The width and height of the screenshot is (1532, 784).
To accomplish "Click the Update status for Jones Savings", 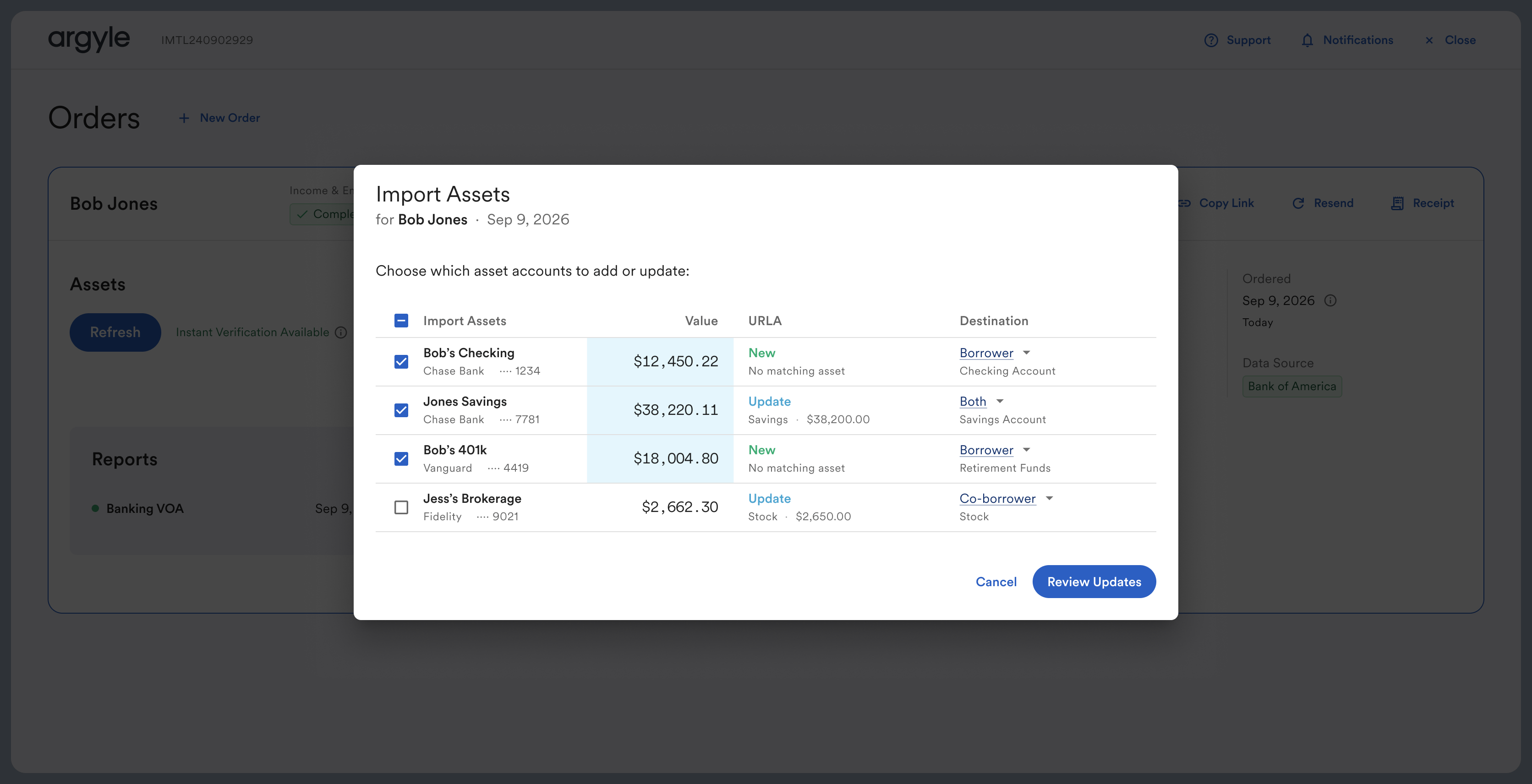I will click(x=769, y=401).
